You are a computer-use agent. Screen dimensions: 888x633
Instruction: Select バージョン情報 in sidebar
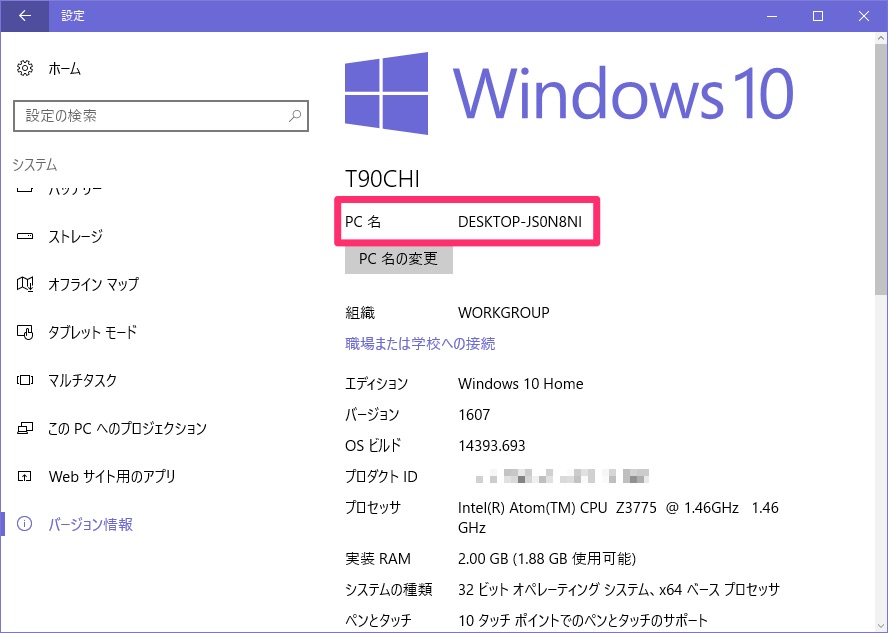(x=91, y=524)
